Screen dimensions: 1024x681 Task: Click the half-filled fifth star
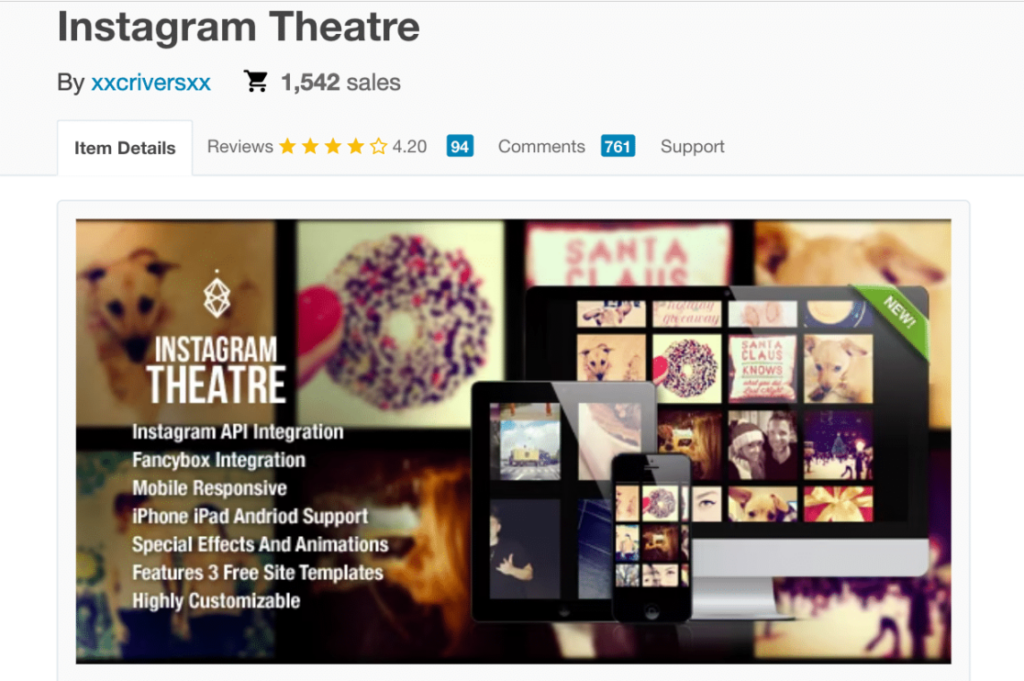pos(378,146)
